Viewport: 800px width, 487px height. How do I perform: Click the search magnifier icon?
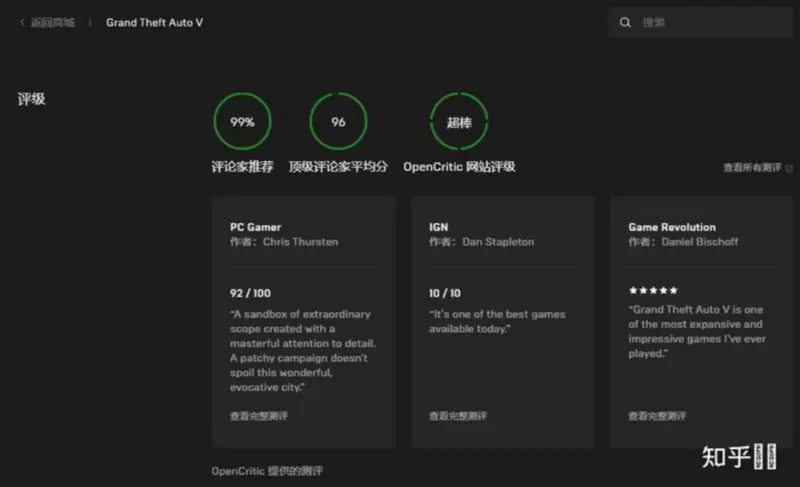click(625, 22)
